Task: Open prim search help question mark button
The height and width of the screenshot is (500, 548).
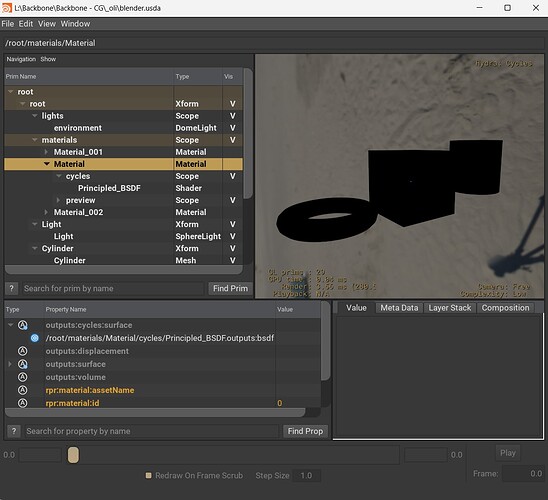Action: [x=12, y=289]
